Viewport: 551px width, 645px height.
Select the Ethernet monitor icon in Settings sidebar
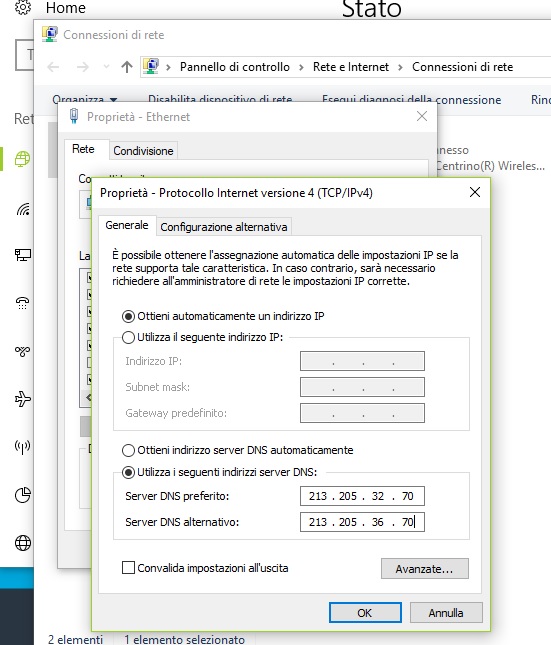click(x=23, y=255)
